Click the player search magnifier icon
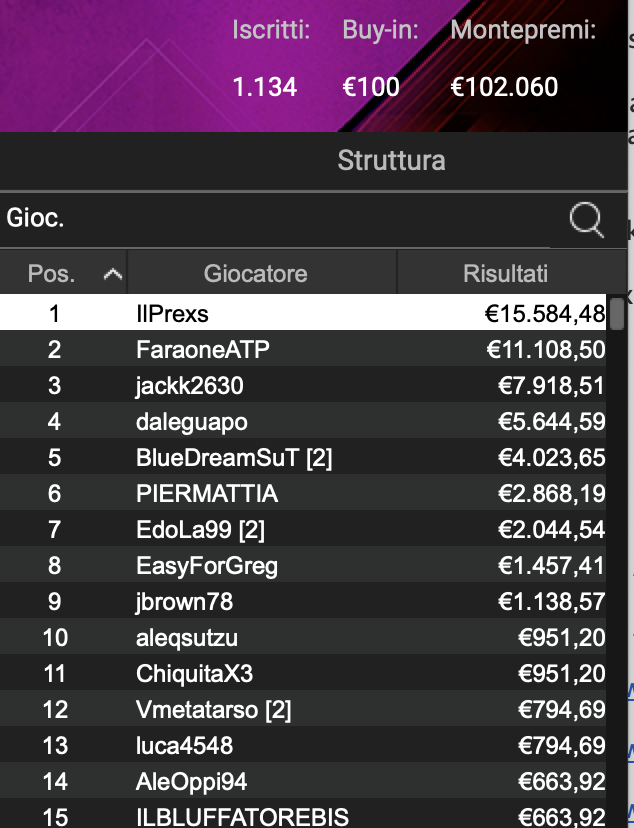The image size is (634, 828). (584, 218)
